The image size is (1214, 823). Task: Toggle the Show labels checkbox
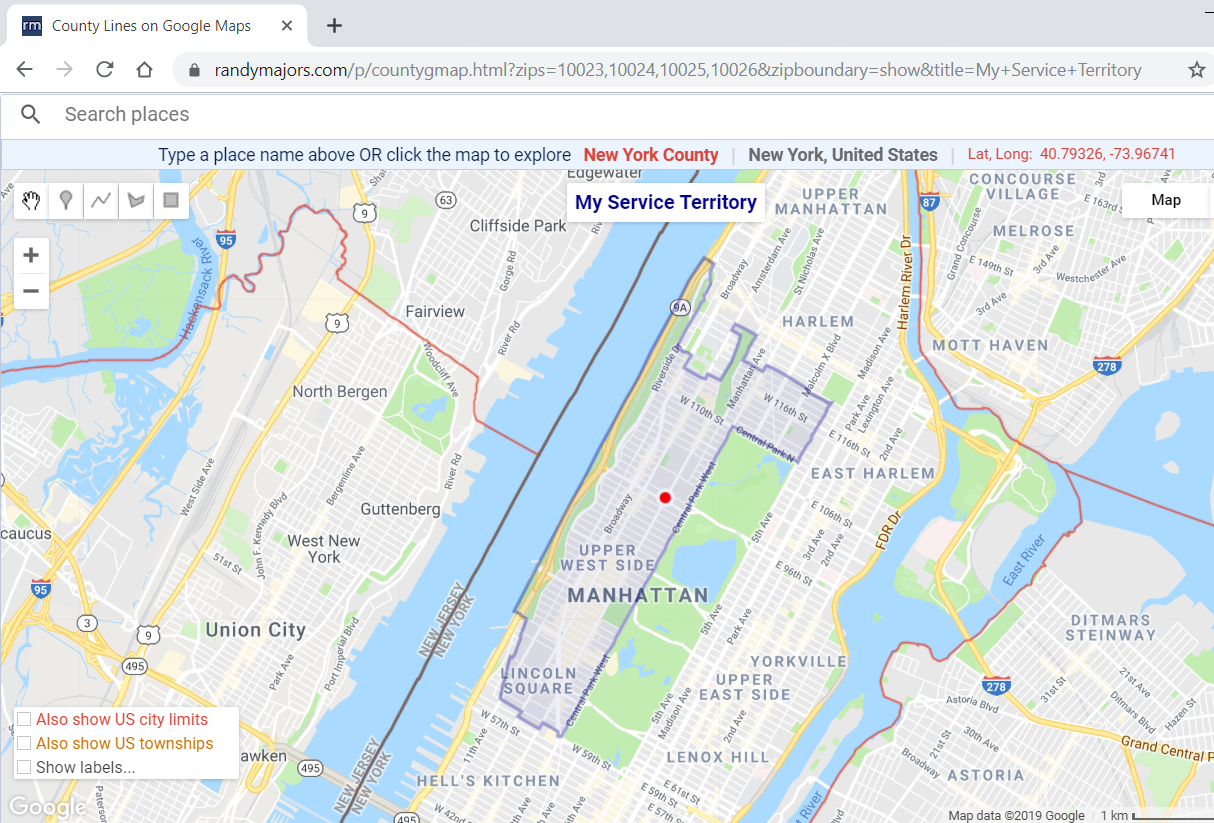coord(24,767)
